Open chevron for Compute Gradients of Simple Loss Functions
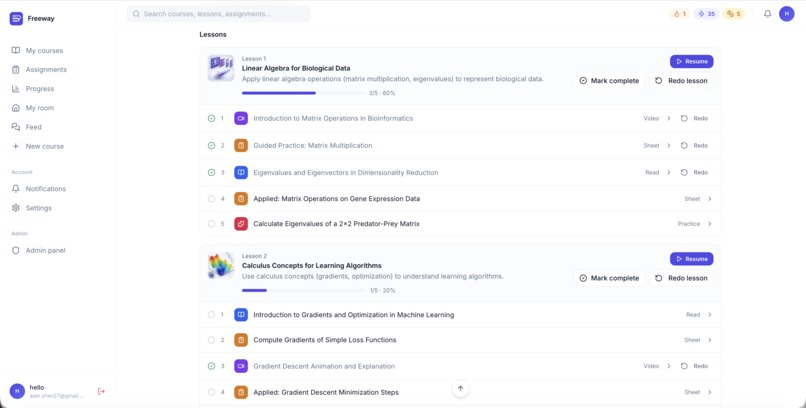 710,340
